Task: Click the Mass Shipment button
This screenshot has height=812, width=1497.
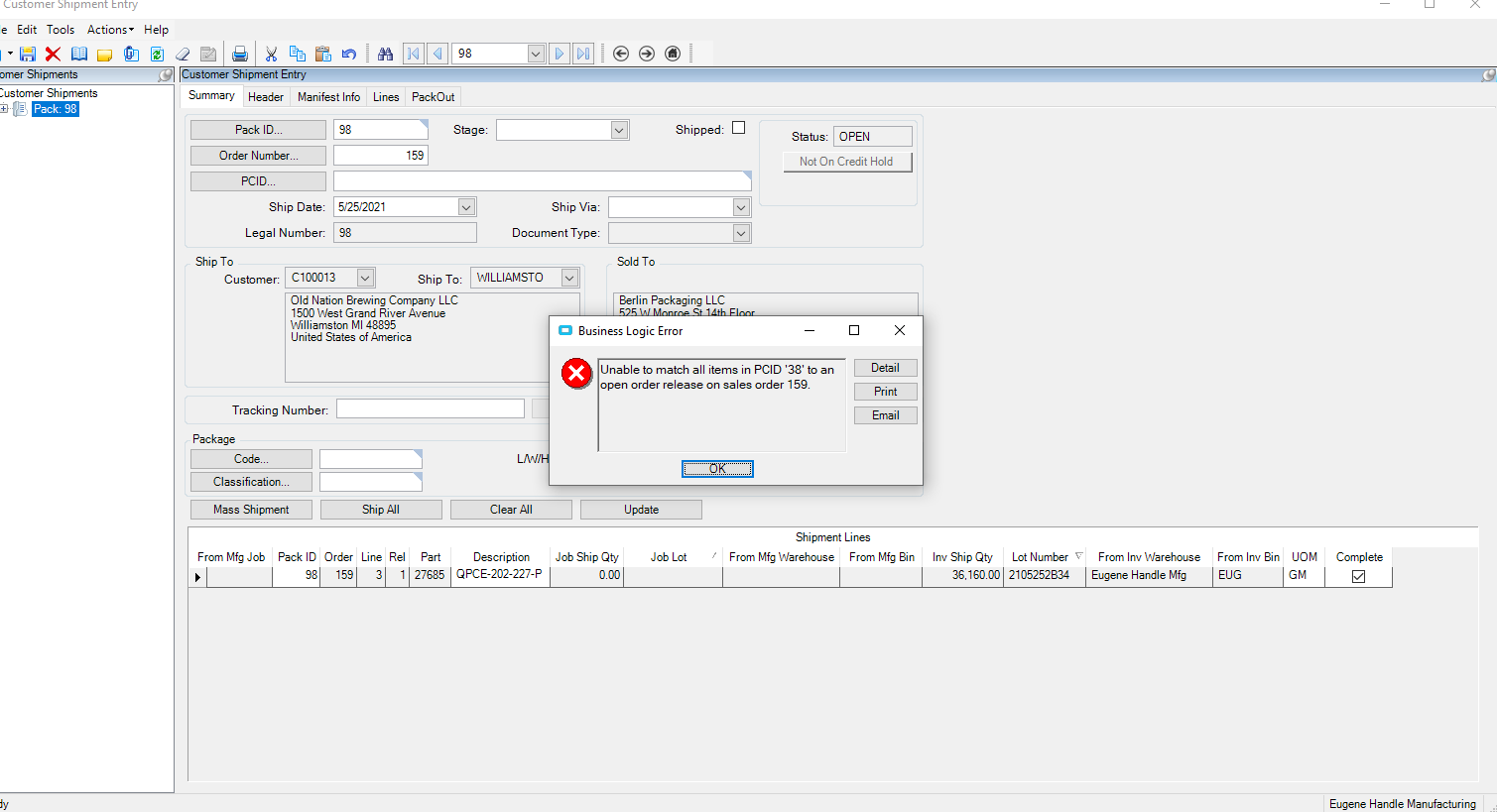Action: (251, 510)
